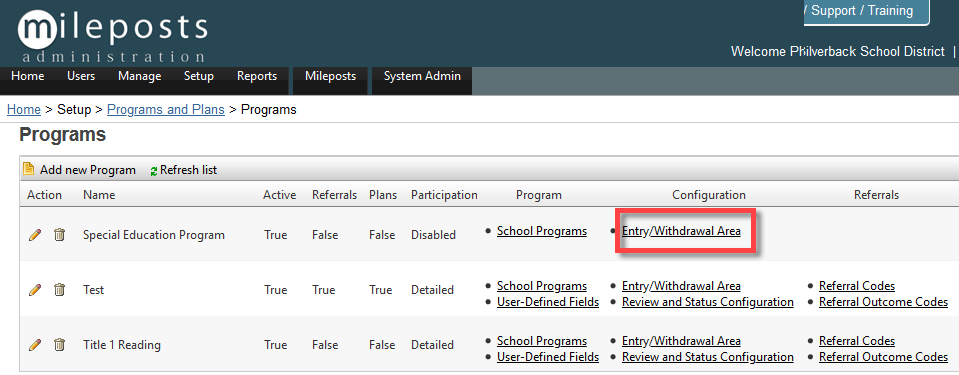Screen dimensions: 959x375
Task: Delete Title 1 Reading via trash icon
Action: pyautogui.click(x=59, y=344)
